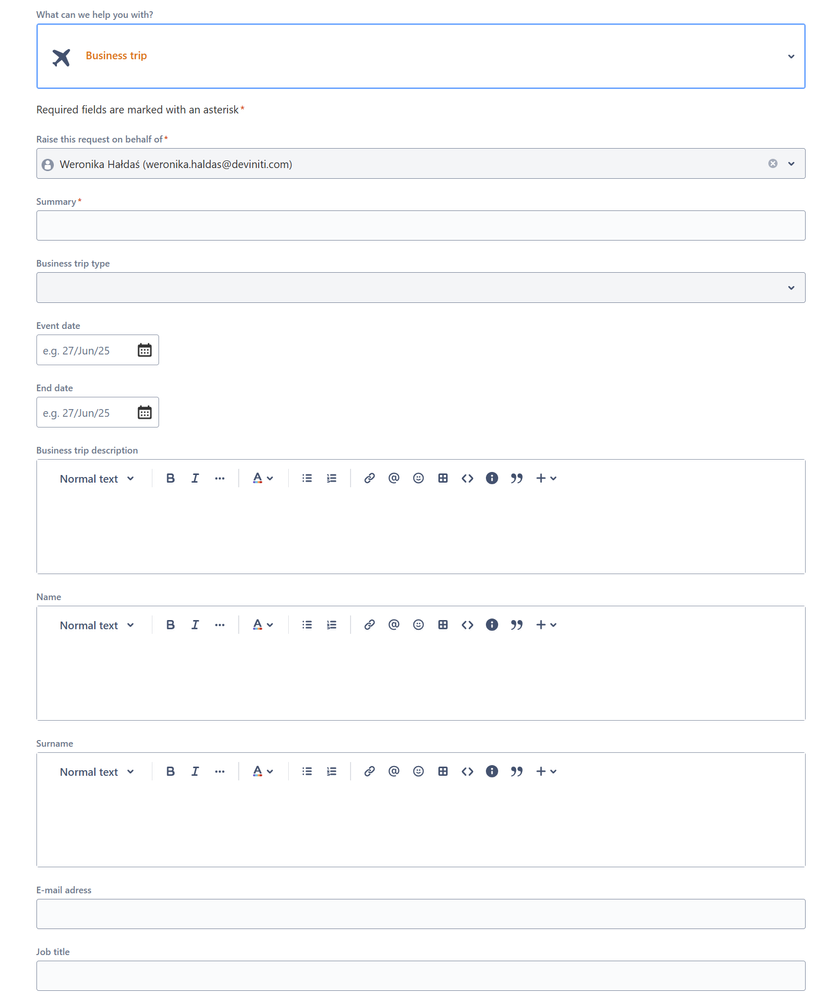Insert link in Business trip description editor
Viewport: 838px width, 999px height.
click(x=369, y=478)
